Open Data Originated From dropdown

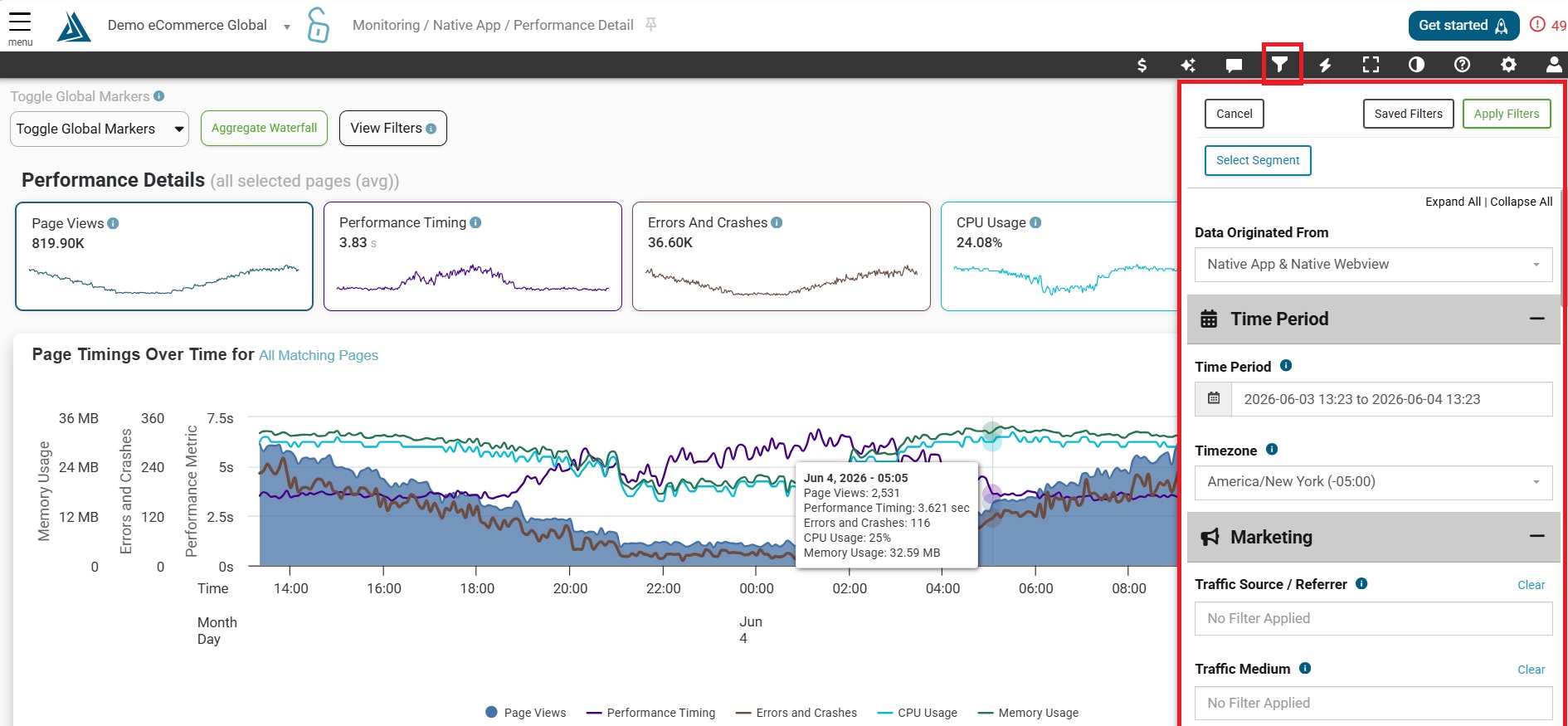(x=1373, y=265)
